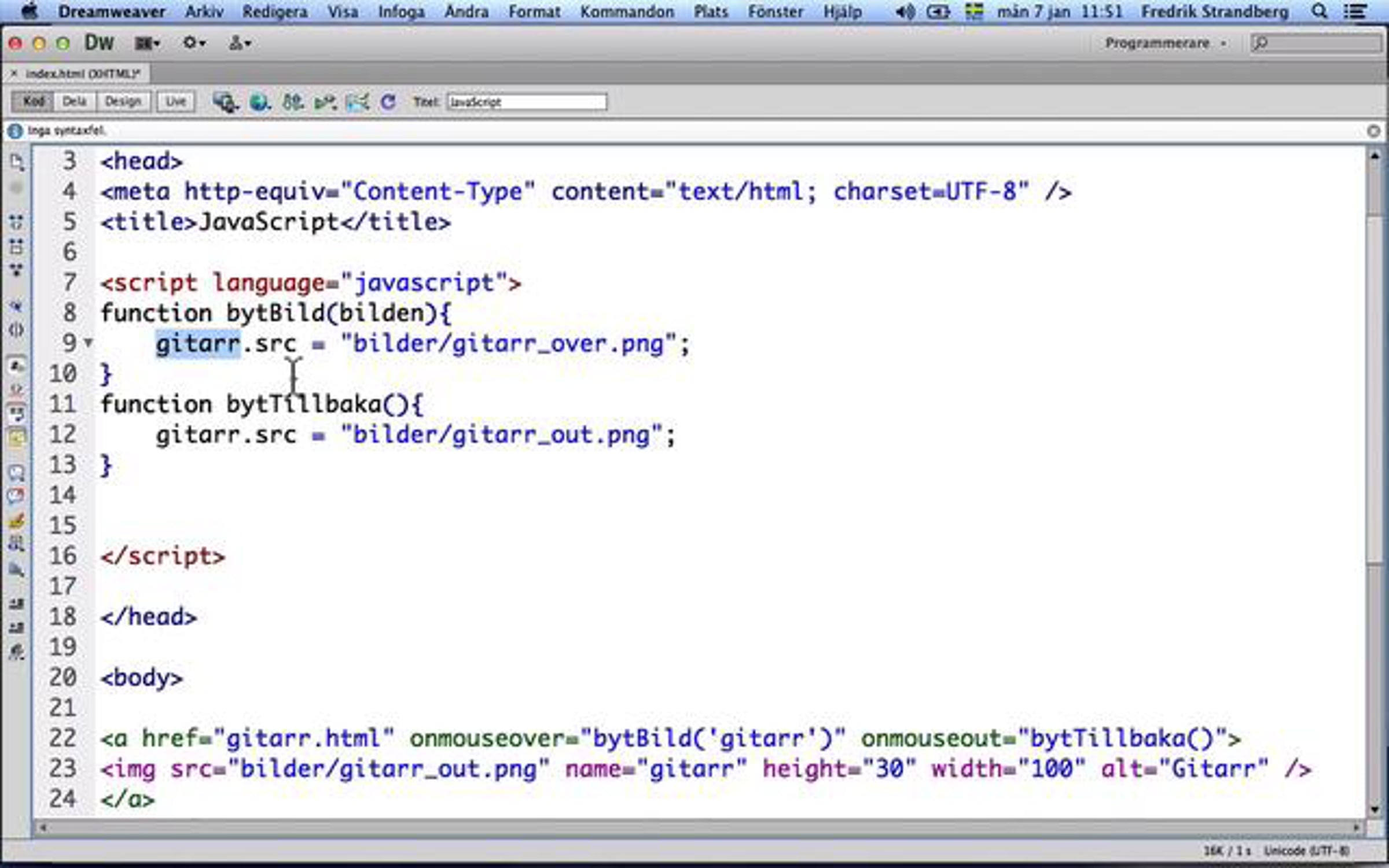
Task: Select the index.html document tab
Action: point(81,73)
